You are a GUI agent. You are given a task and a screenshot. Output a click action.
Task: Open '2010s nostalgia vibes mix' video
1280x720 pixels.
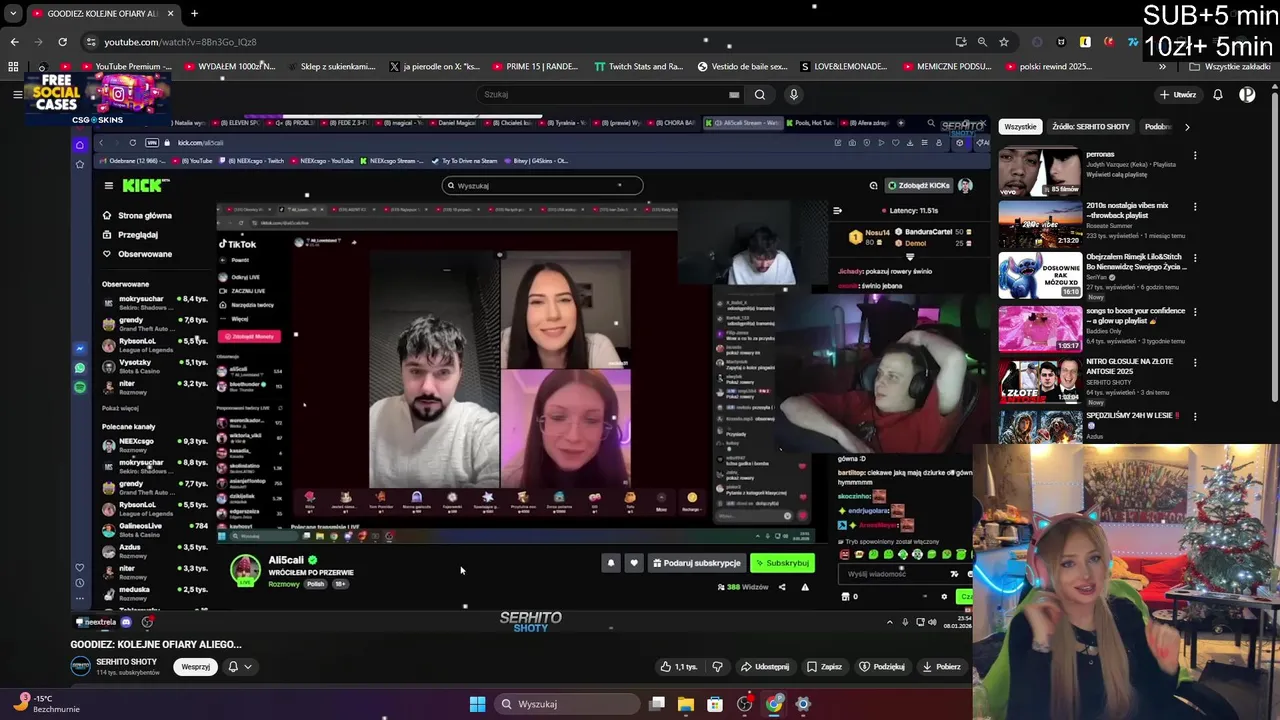click(x=1040, y=224)
